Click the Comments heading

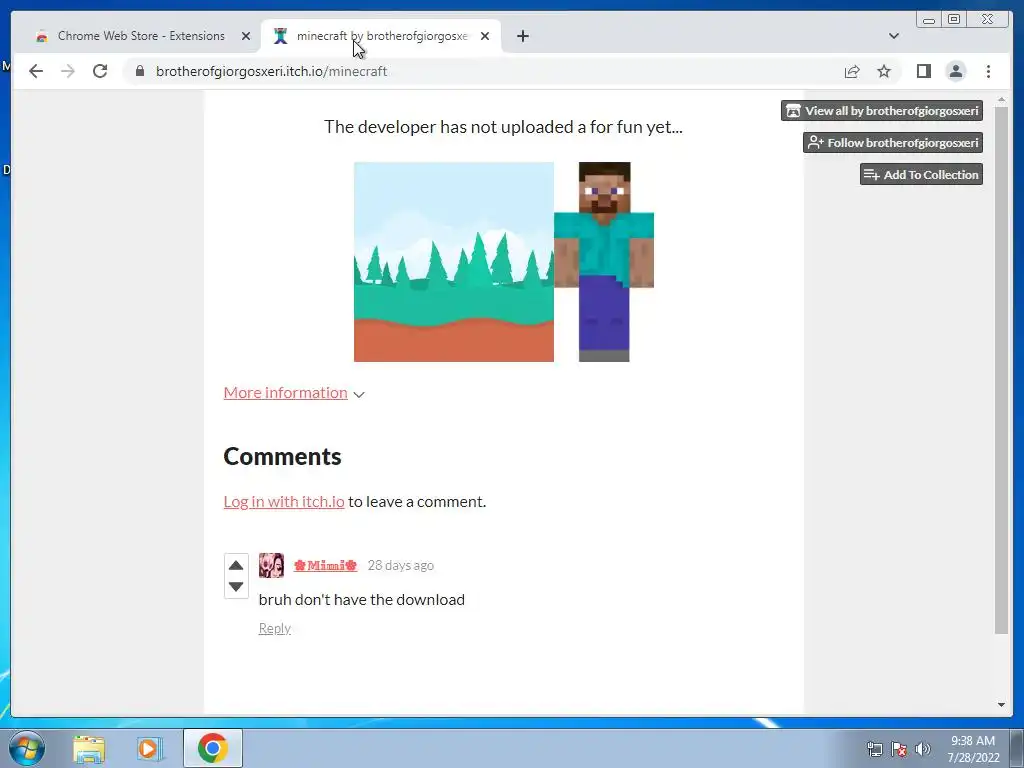282,456
